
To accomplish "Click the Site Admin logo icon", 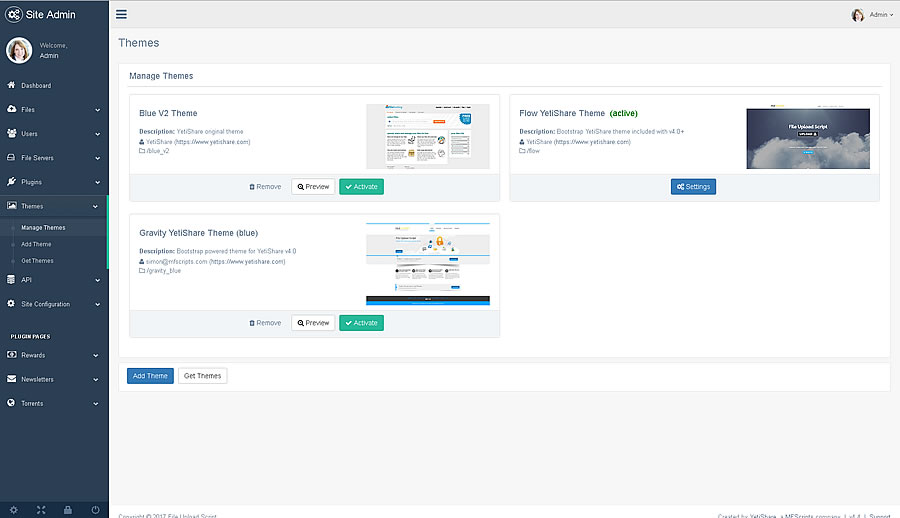I will 14,14.
